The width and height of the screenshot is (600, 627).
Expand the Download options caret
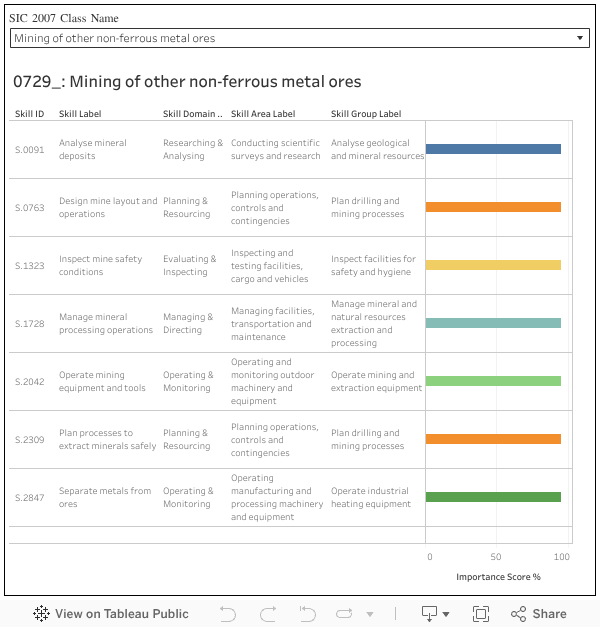[x=446, y=614]
